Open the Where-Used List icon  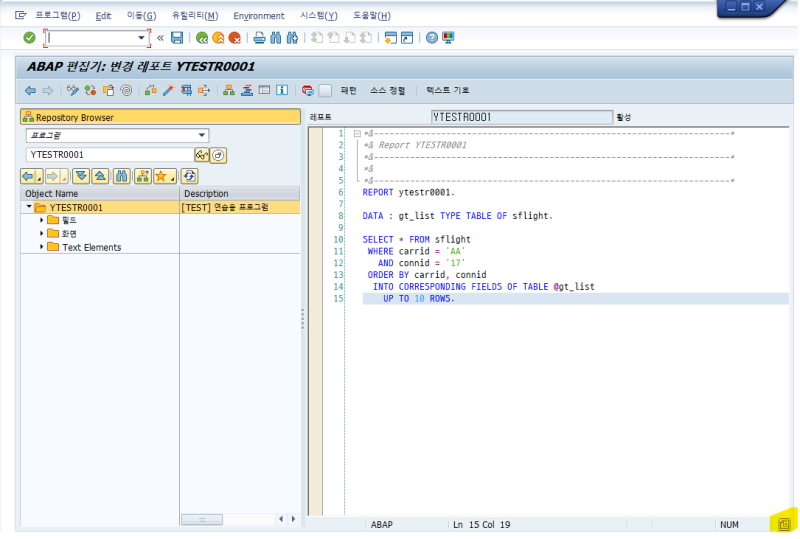tap(204, 91)
